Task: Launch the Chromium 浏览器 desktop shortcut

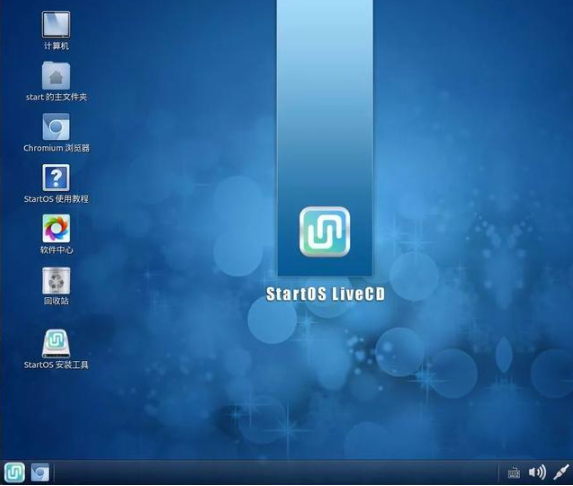Action: (x=56, y=127)
